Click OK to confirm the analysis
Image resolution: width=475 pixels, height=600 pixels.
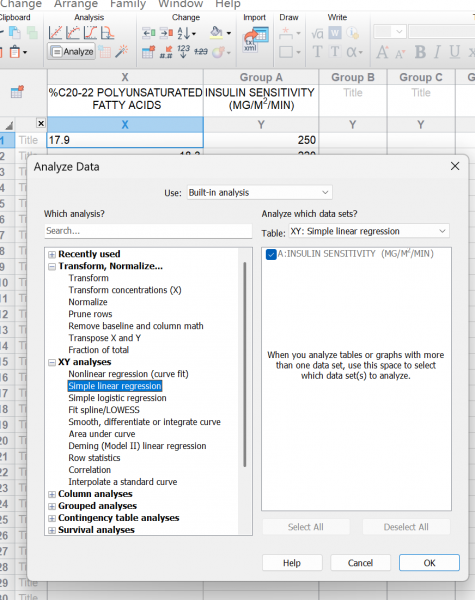click(x=429, y=563)
